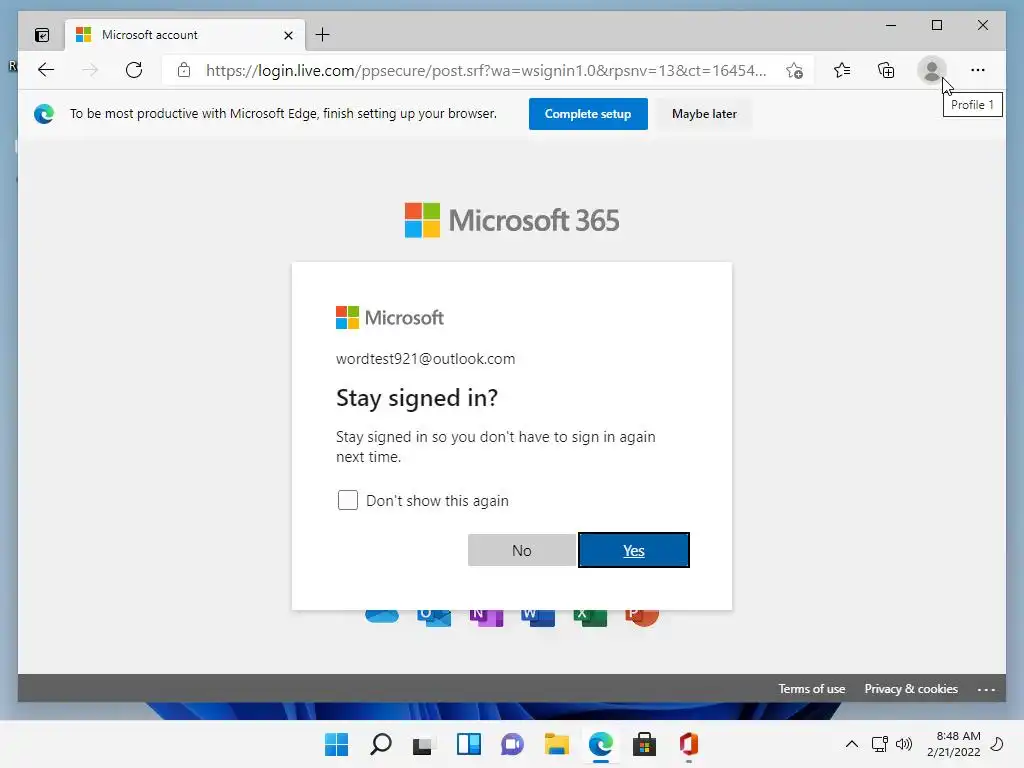Open the tab actions menu icon
The height and width of the screenshot is (768, 1024).
pos(42,35)
